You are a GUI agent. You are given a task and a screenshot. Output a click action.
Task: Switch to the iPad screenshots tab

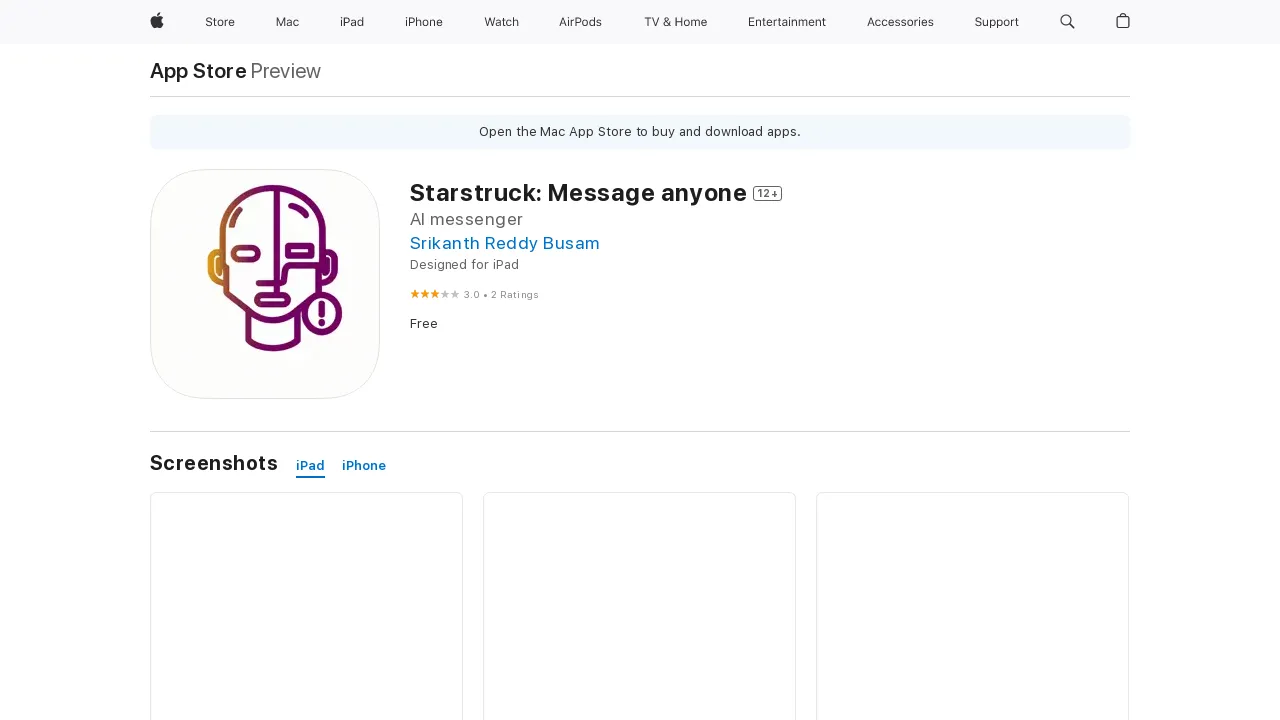point(310,466)
